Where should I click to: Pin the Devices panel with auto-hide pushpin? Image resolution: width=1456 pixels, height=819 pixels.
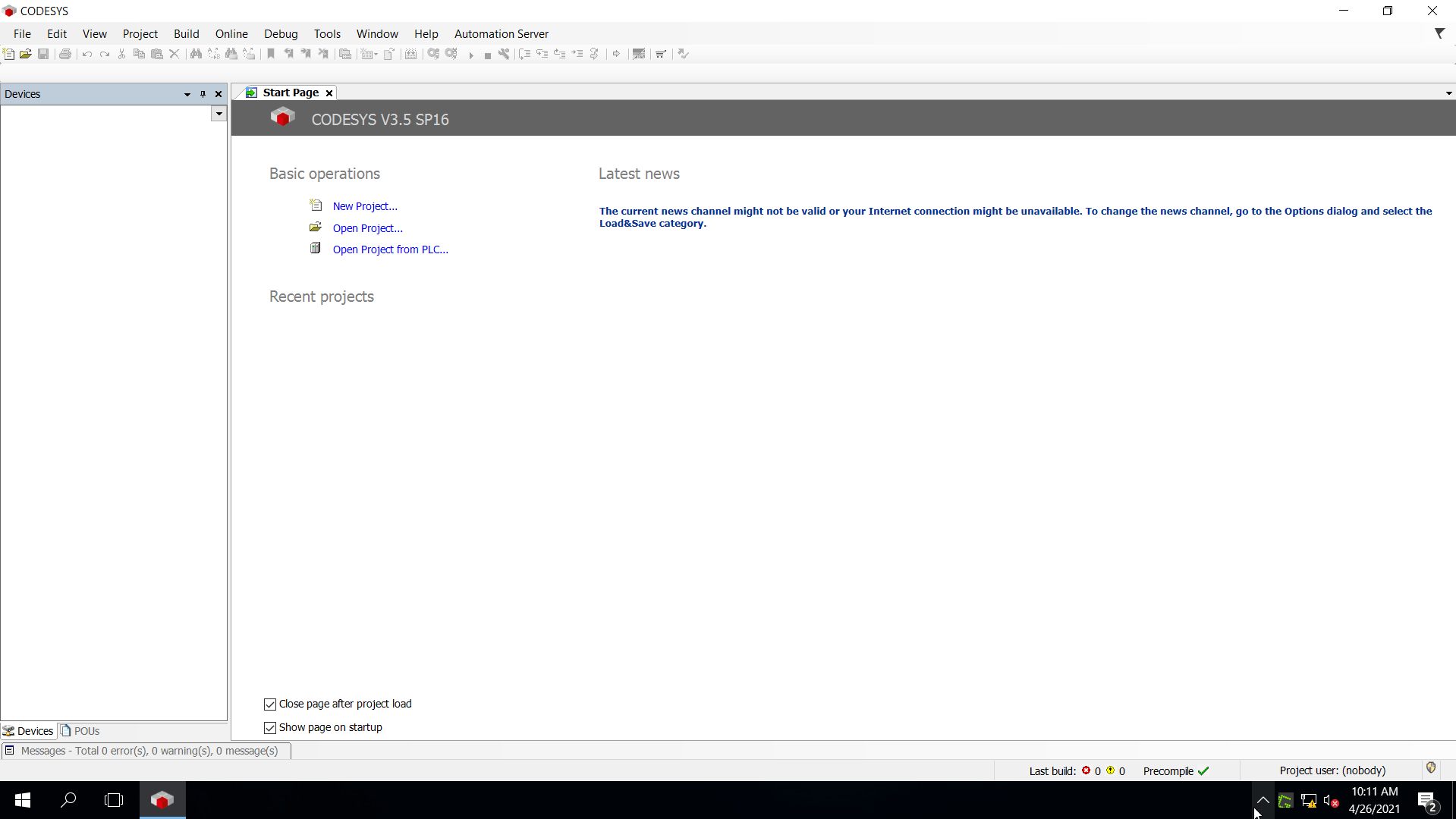(203, 94)
